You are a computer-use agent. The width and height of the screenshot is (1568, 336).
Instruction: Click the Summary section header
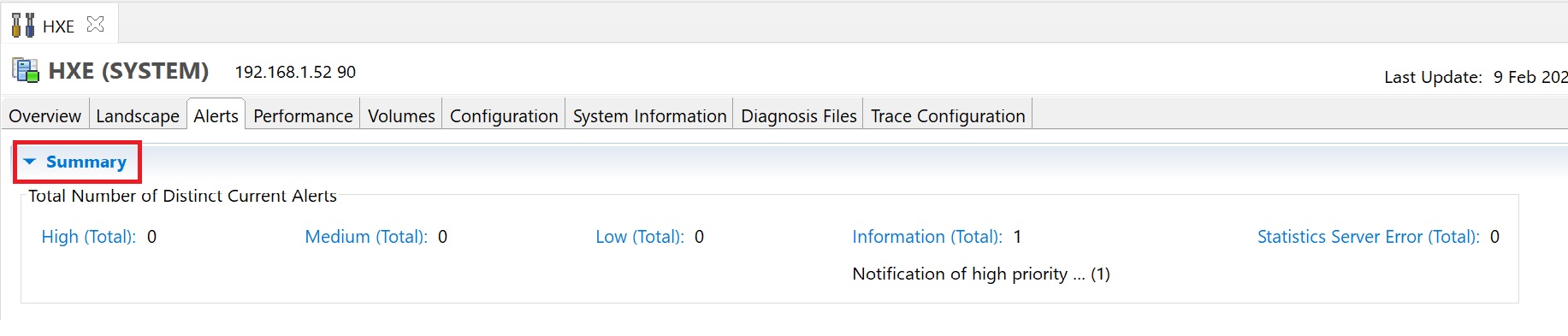[86, 162]
